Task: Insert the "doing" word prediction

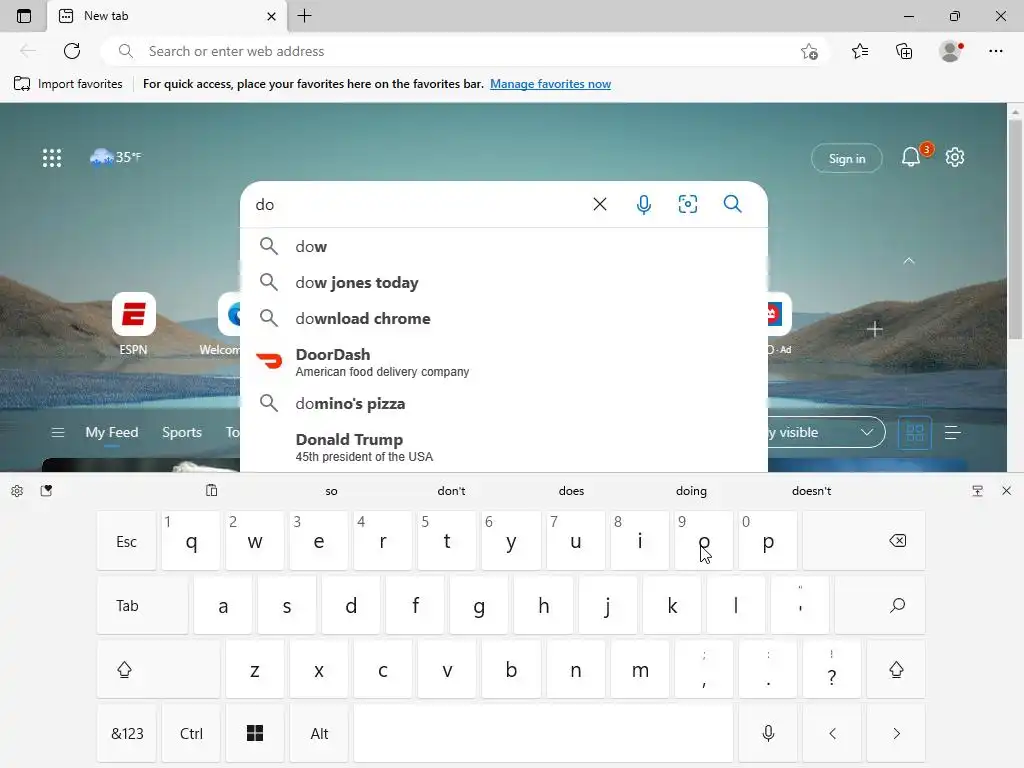Action: pos(691,490)
